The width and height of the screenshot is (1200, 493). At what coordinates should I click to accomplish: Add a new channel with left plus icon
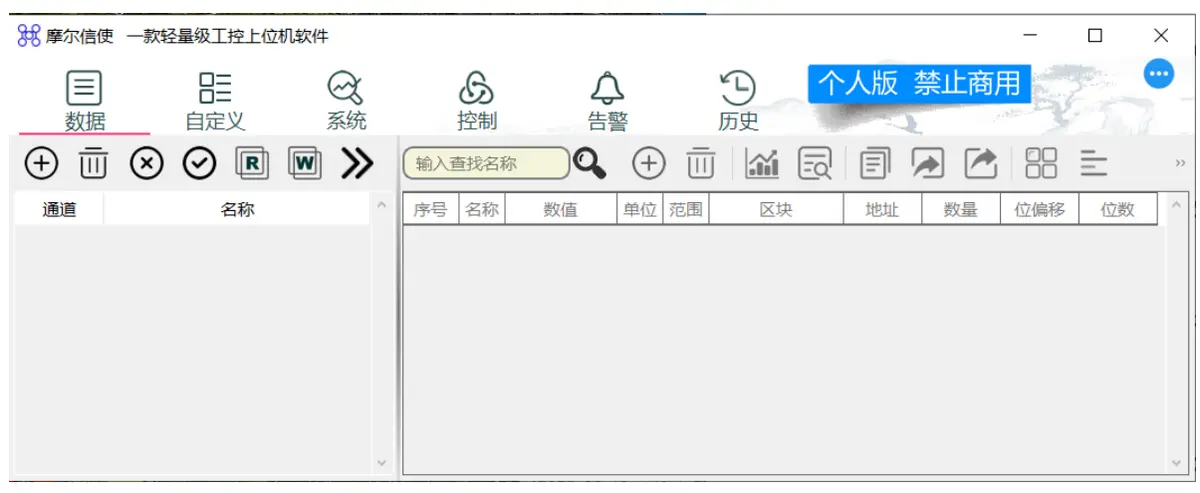click(x=40, y=163)
